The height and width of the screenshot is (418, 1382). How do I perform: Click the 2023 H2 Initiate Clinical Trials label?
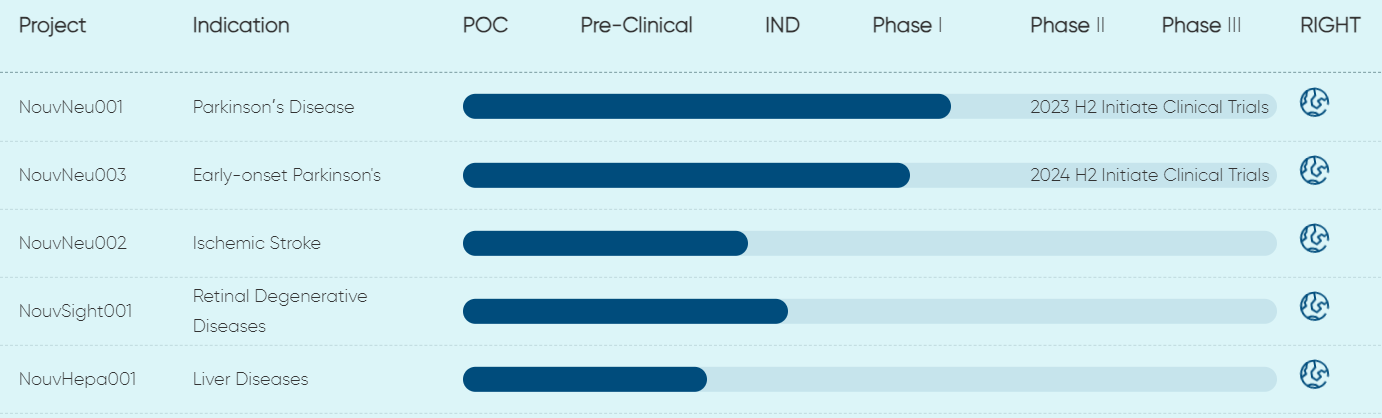tap(1149, 107)
